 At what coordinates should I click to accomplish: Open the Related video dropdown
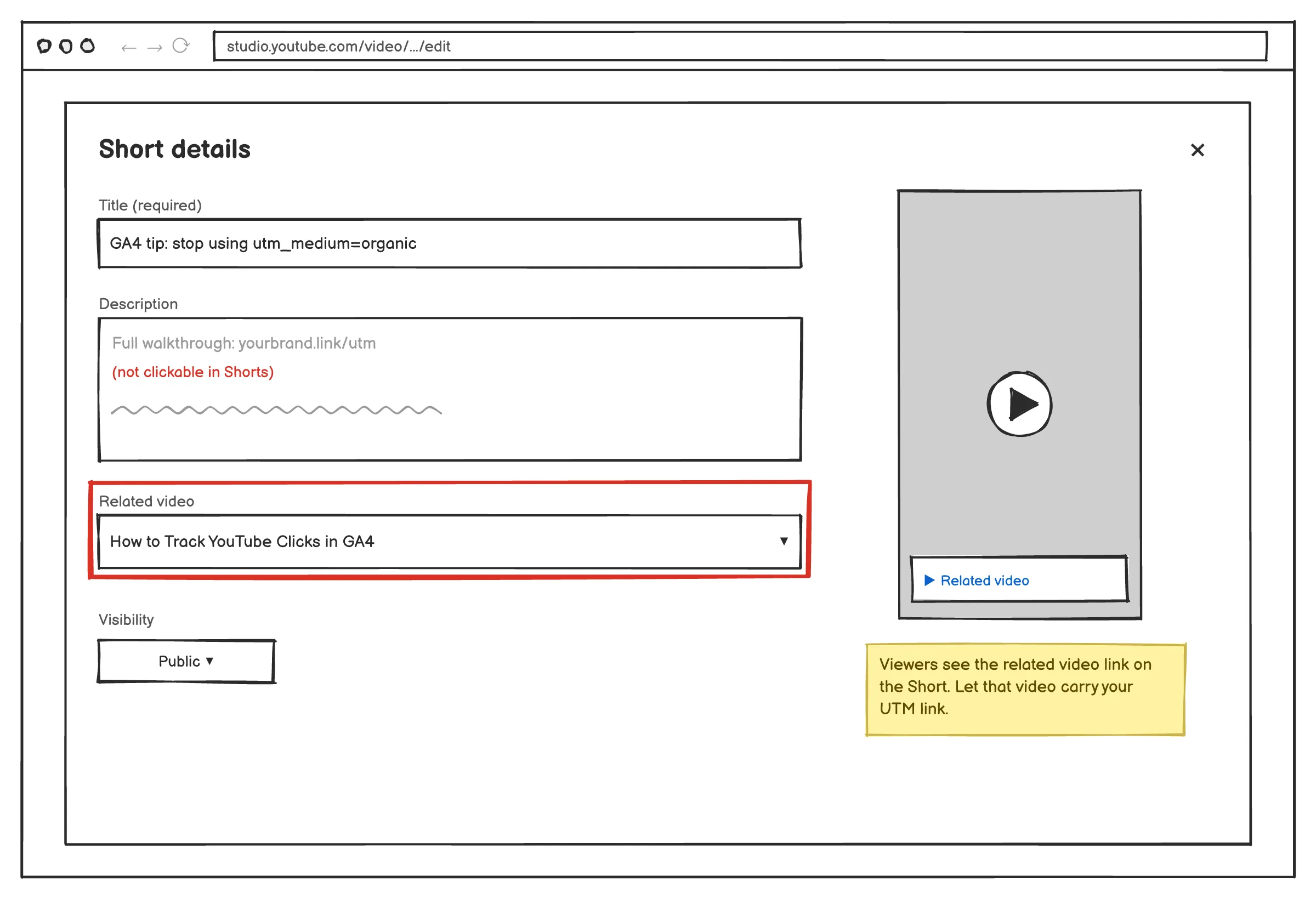tap(450, 542)
